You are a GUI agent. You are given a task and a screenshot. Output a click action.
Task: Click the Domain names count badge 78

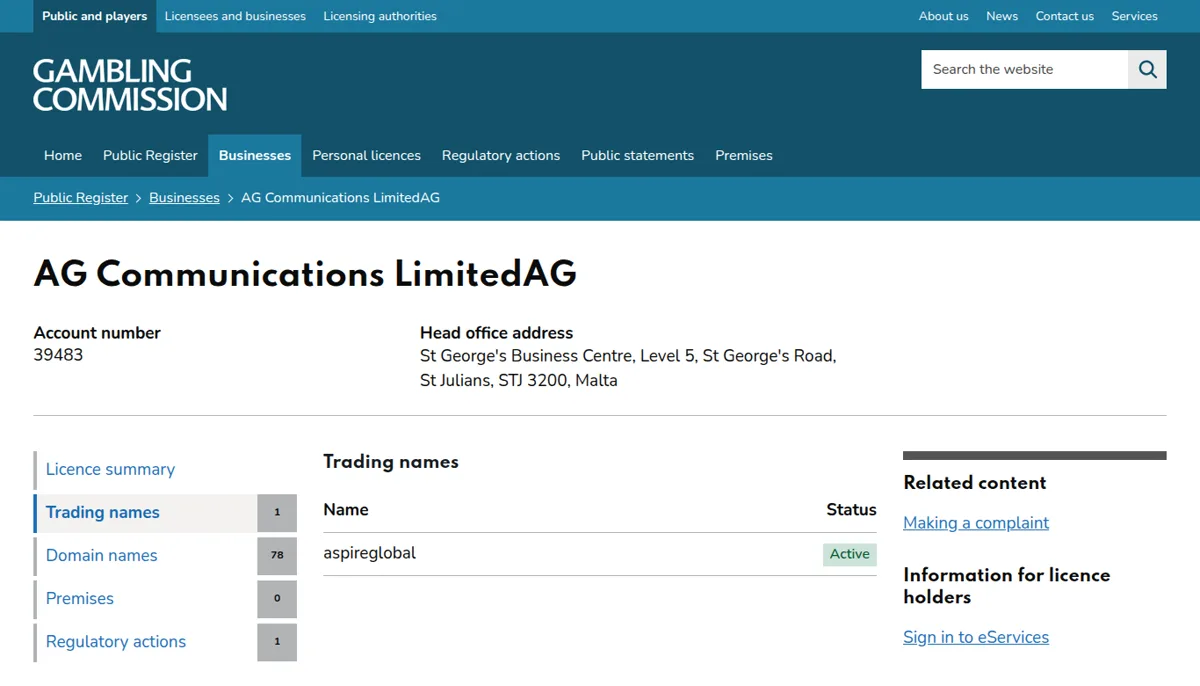click(277, 555)
